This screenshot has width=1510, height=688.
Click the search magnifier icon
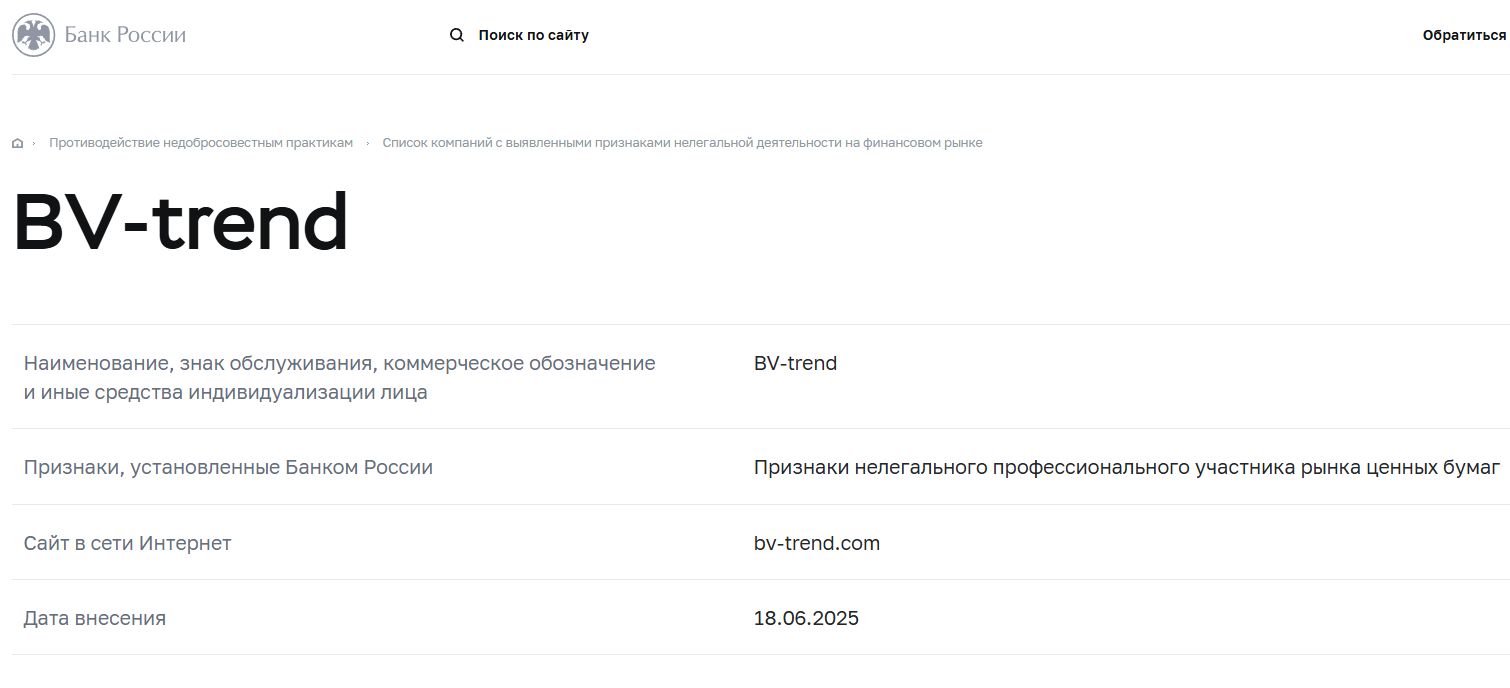pyautogui.click(x=457, y=35)
